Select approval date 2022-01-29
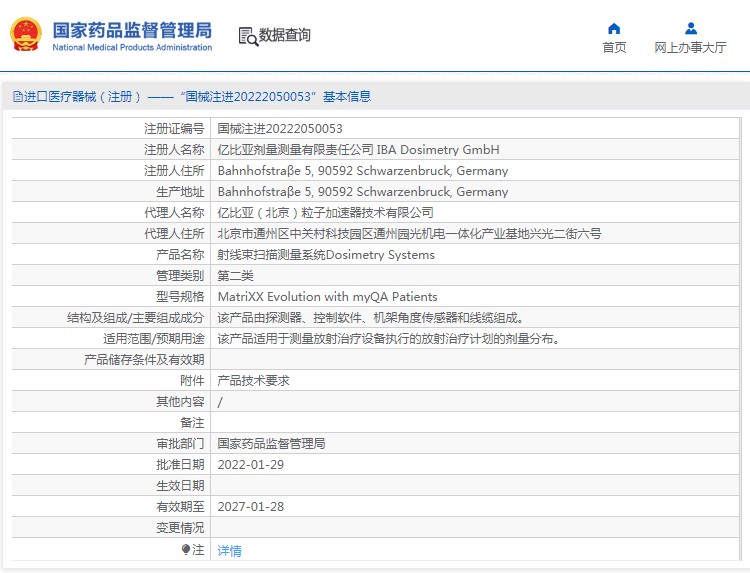Screen dimensions: 750x573 coord(251,465)
